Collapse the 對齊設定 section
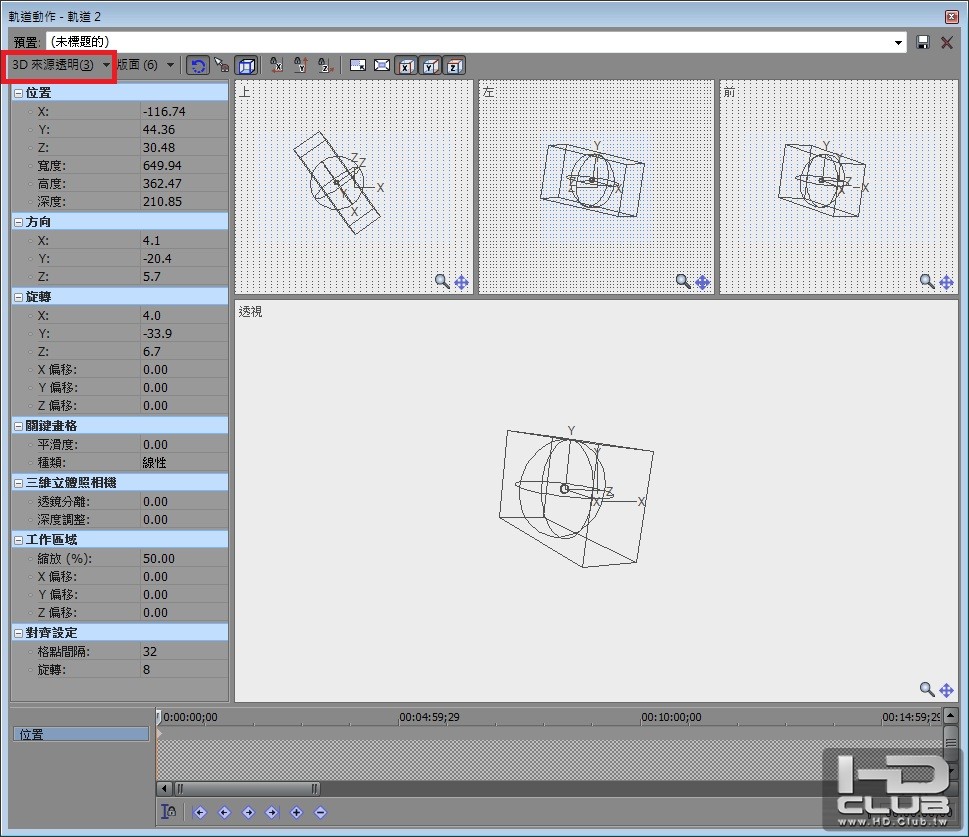The height and width of the screenshot is (837, 969). click(19, 634)
